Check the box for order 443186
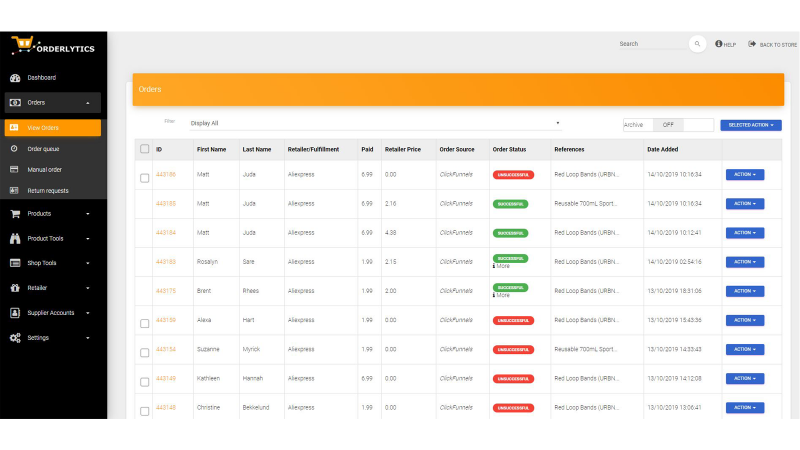The image size is (800, 450). pyautogui.click(x=144, y=178)
